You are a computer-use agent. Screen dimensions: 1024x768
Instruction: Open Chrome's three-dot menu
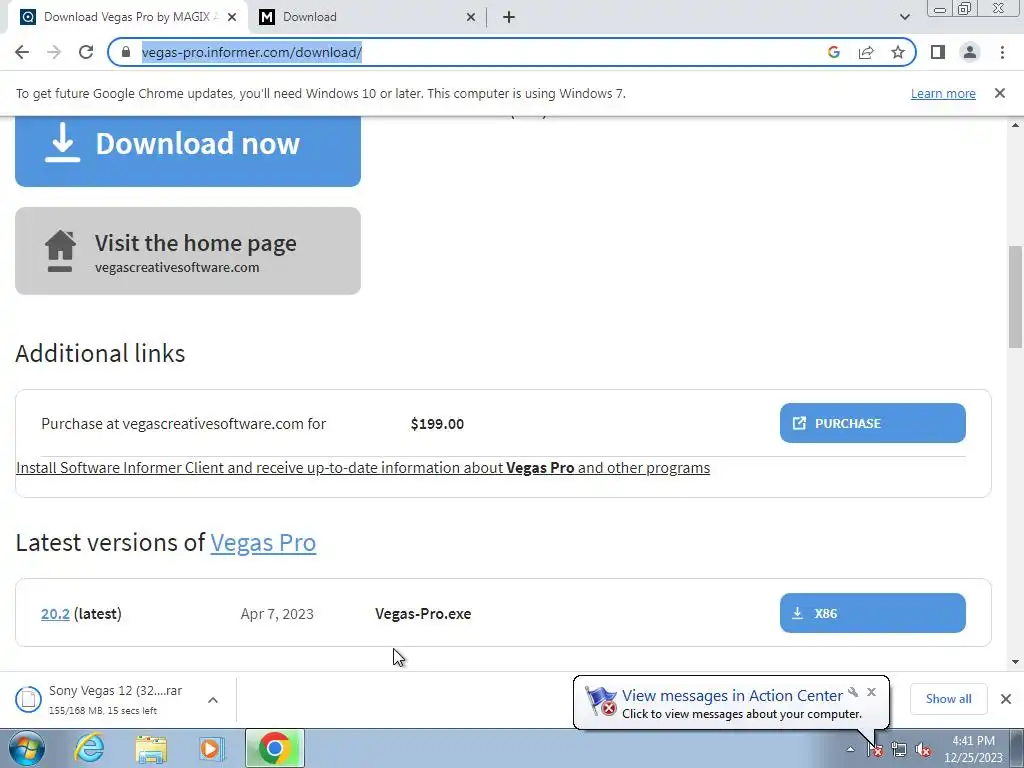point(1002,52)
